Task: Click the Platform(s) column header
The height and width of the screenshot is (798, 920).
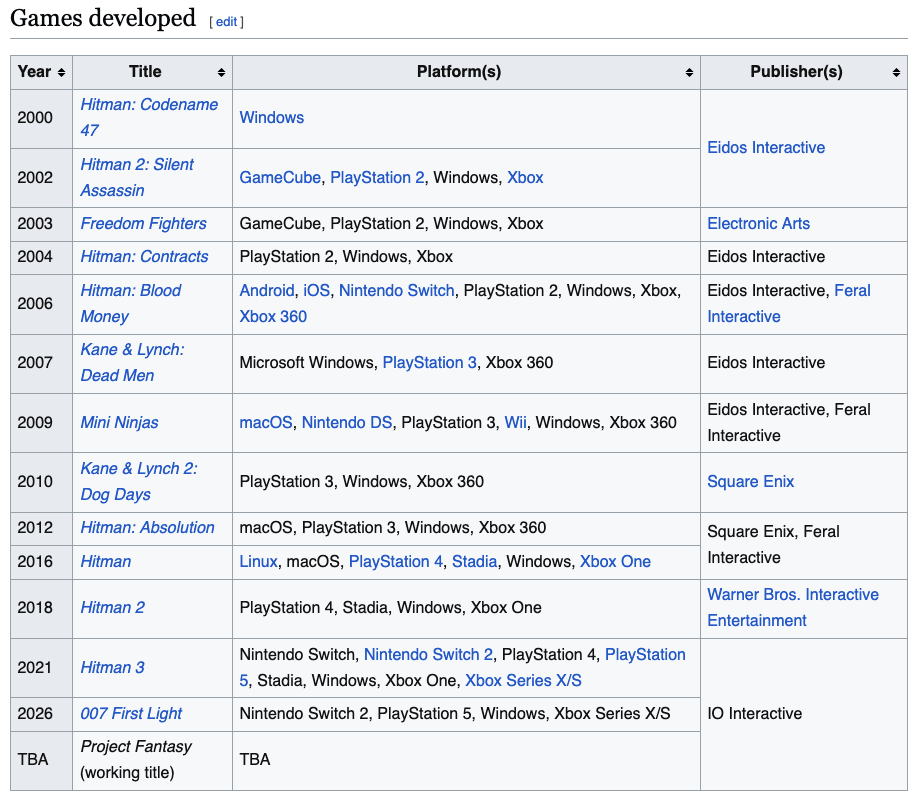Action: (x=466, y=72)
